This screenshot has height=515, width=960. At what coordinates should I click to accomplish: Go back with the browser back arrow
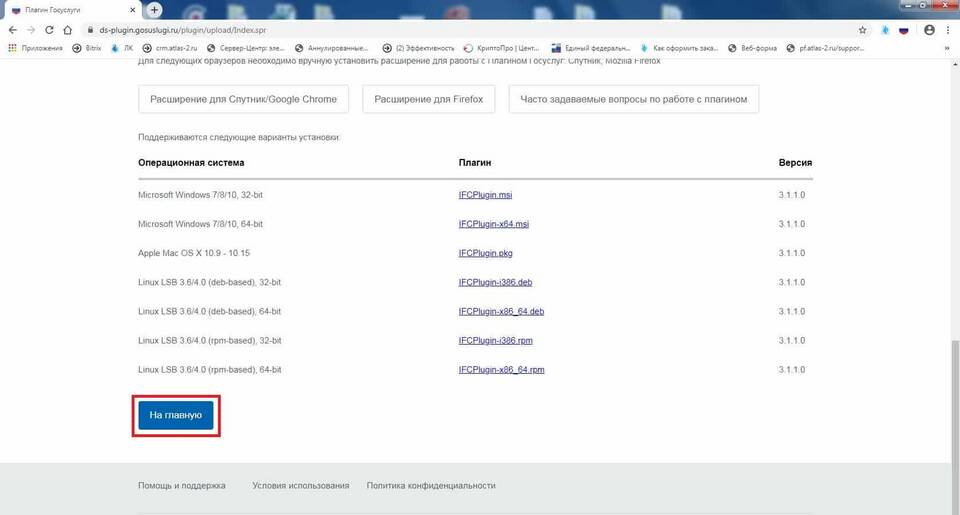13,30
